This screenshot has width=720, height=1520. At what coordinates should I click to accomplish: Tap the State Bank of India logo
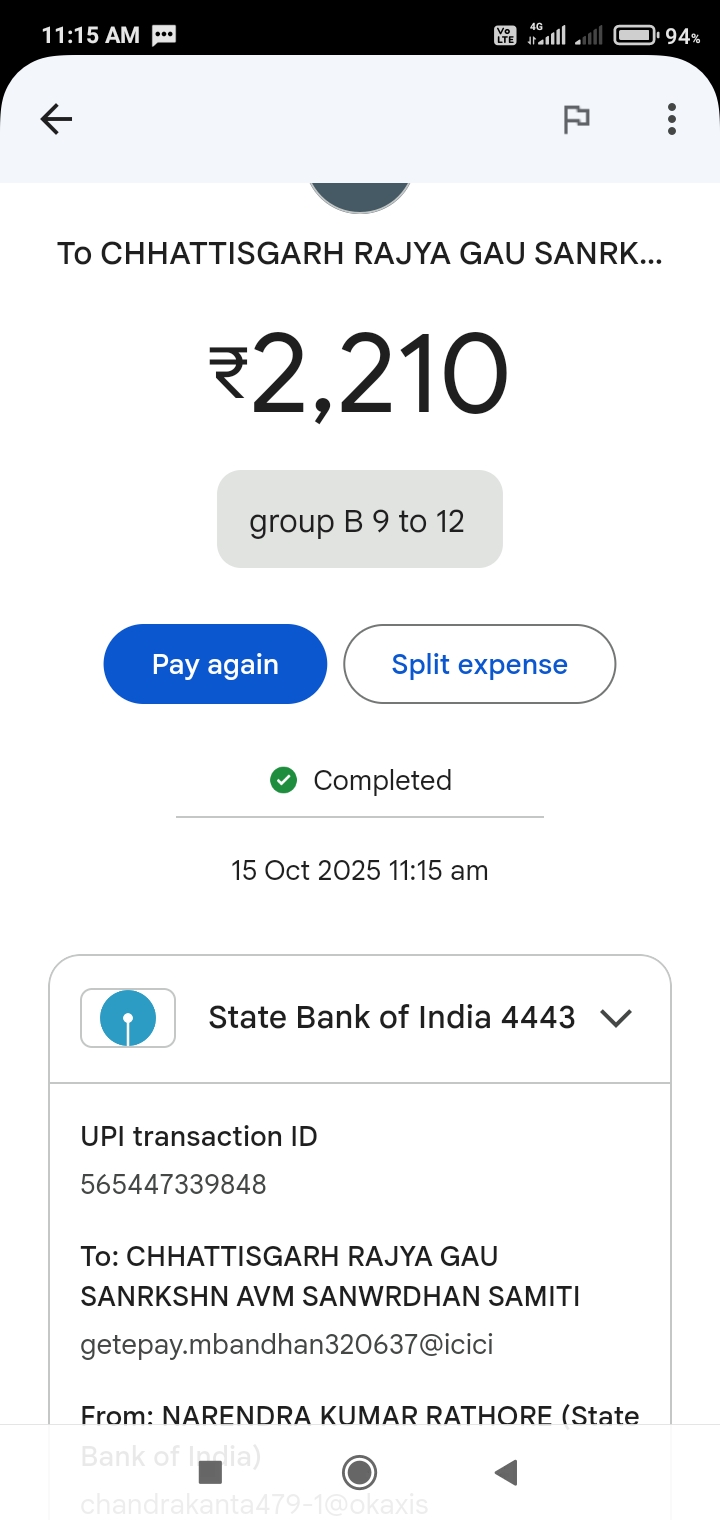click(x=128, y=1018)
